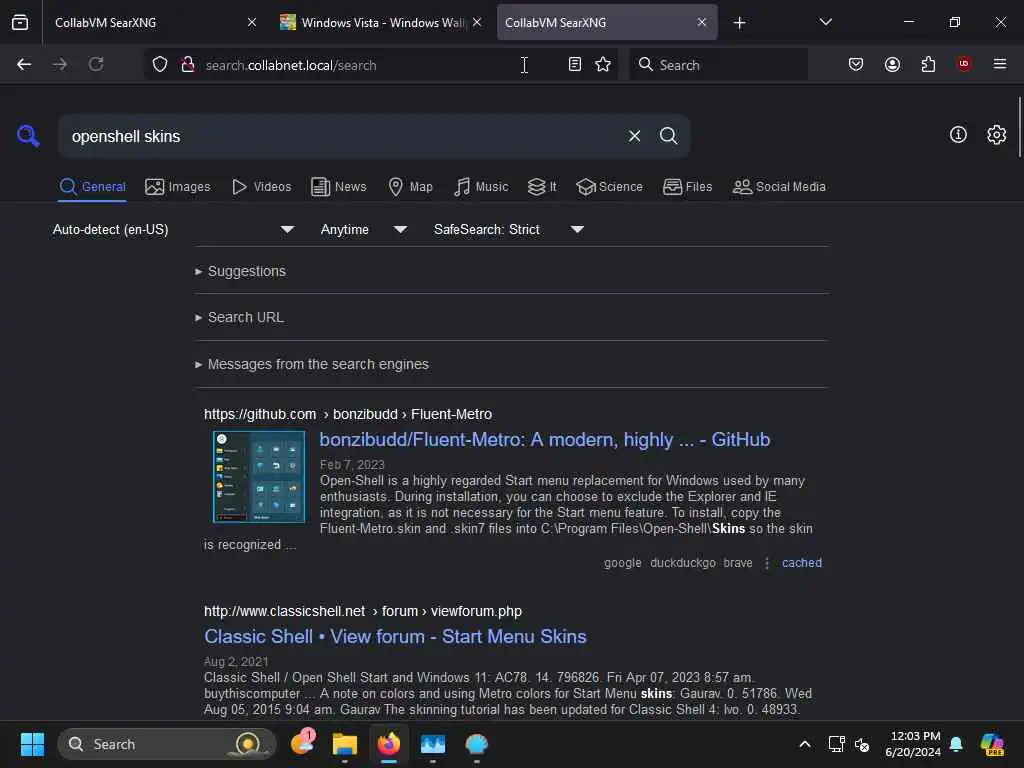This screenshot has width=1024, height=768.
Task: Select the Videos search category
Action: (261, 187)
